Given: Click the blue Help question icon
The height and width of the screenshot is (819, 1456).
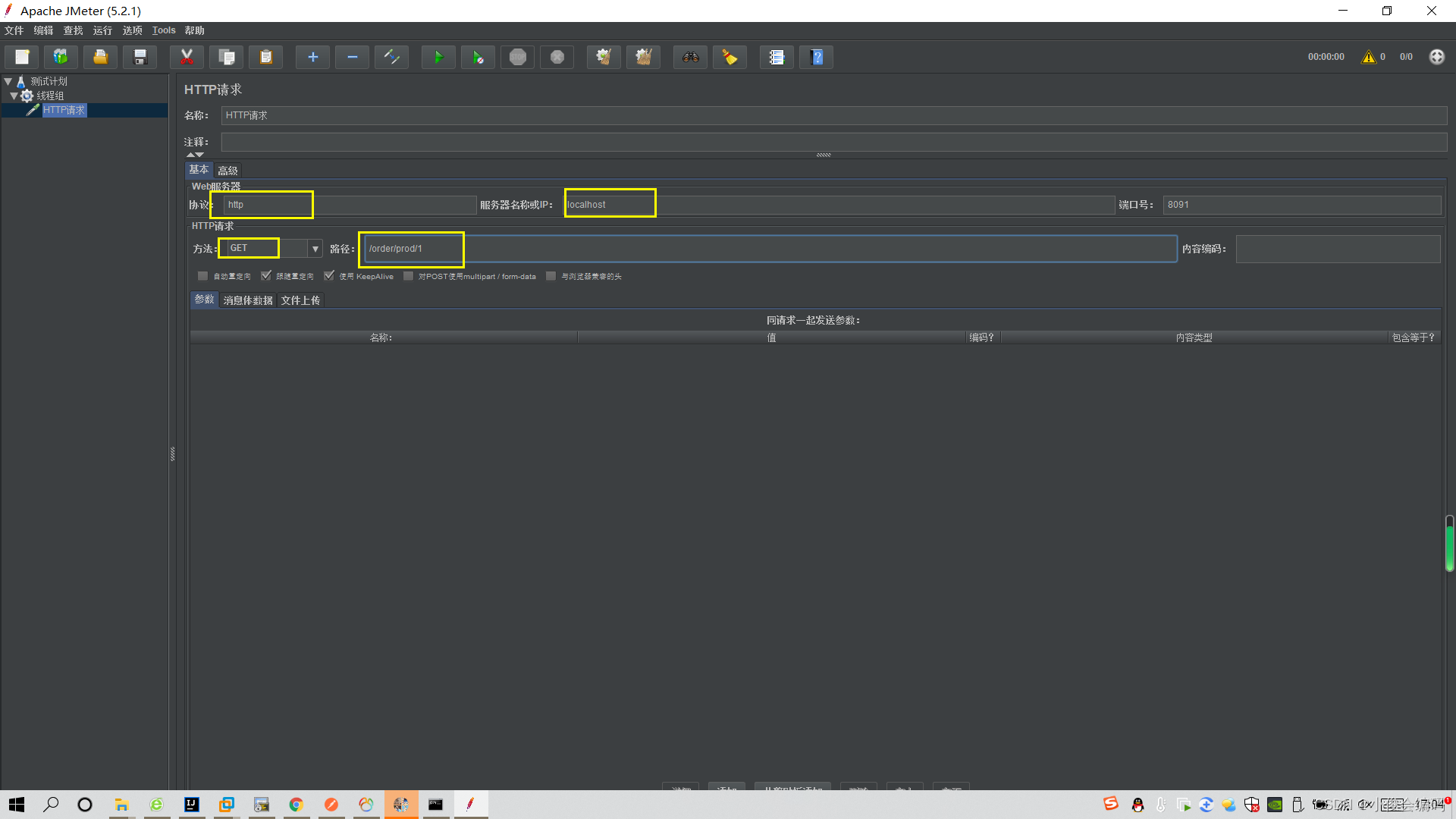Looking at the screenshot, I should (817, 57).
